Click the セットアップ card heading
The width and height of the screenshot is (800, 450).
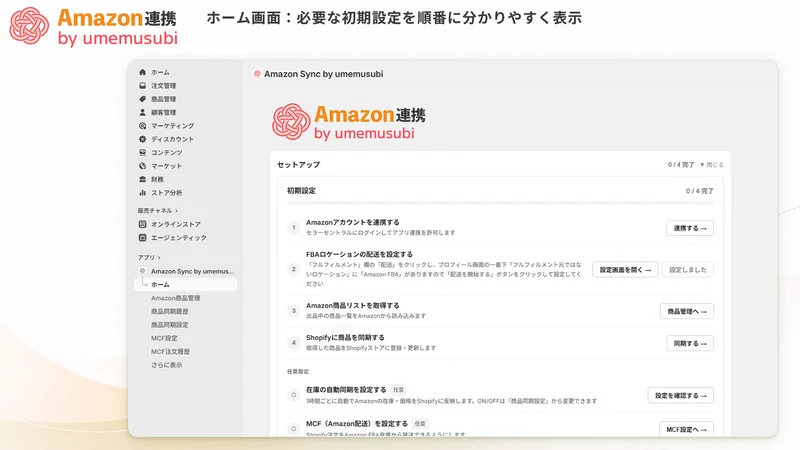tap(298, 165)
